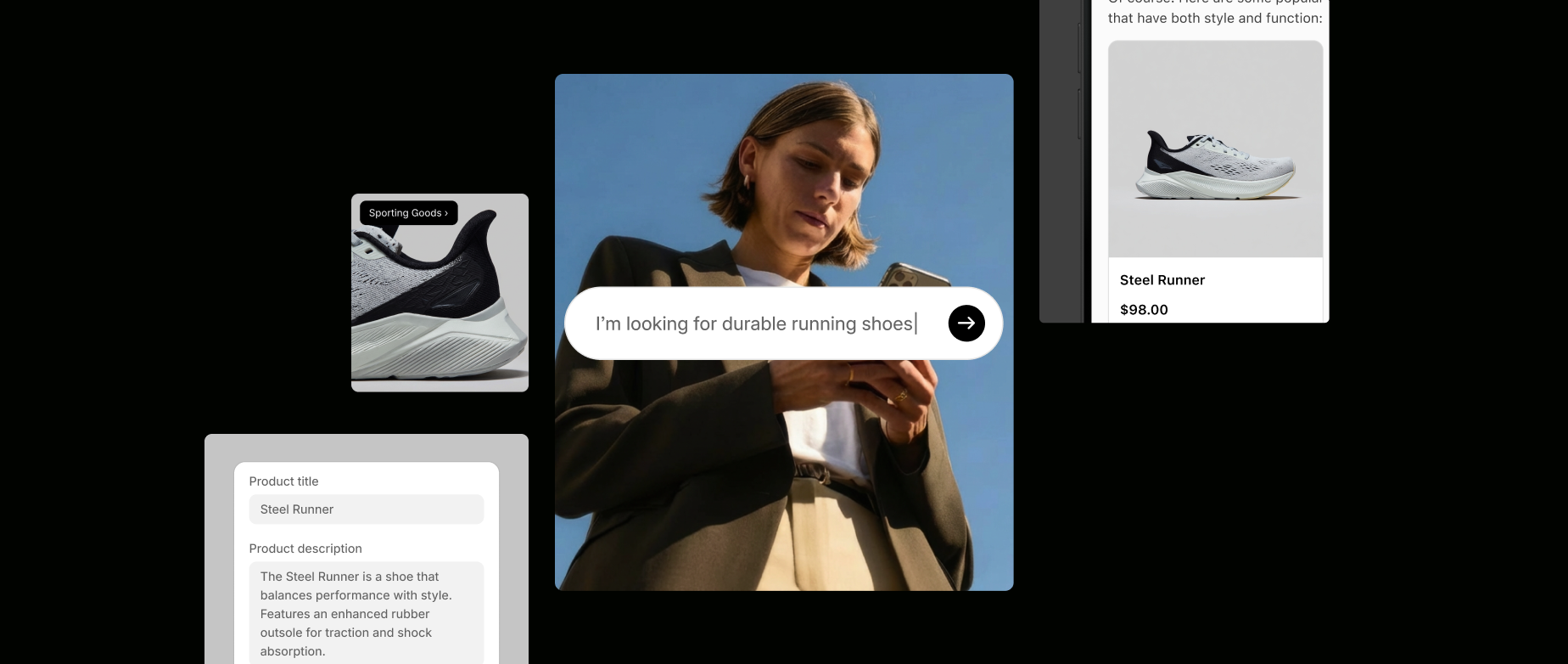Viewport: 1568px width, 664px height.
Task: Click the Product description label
Action: [305, 549]
